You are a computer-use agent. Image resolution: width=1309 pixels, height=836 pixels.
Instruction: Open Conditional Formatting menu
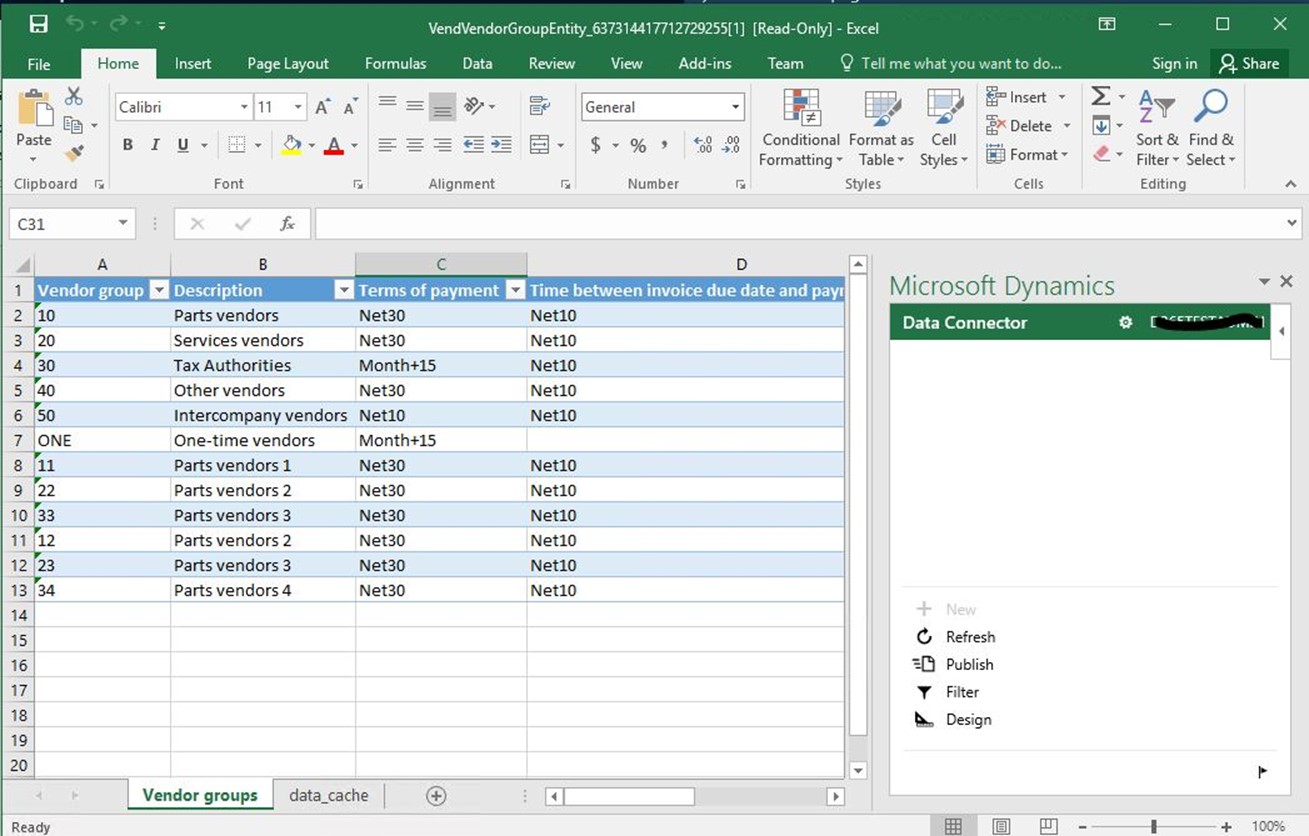point(800,128)
